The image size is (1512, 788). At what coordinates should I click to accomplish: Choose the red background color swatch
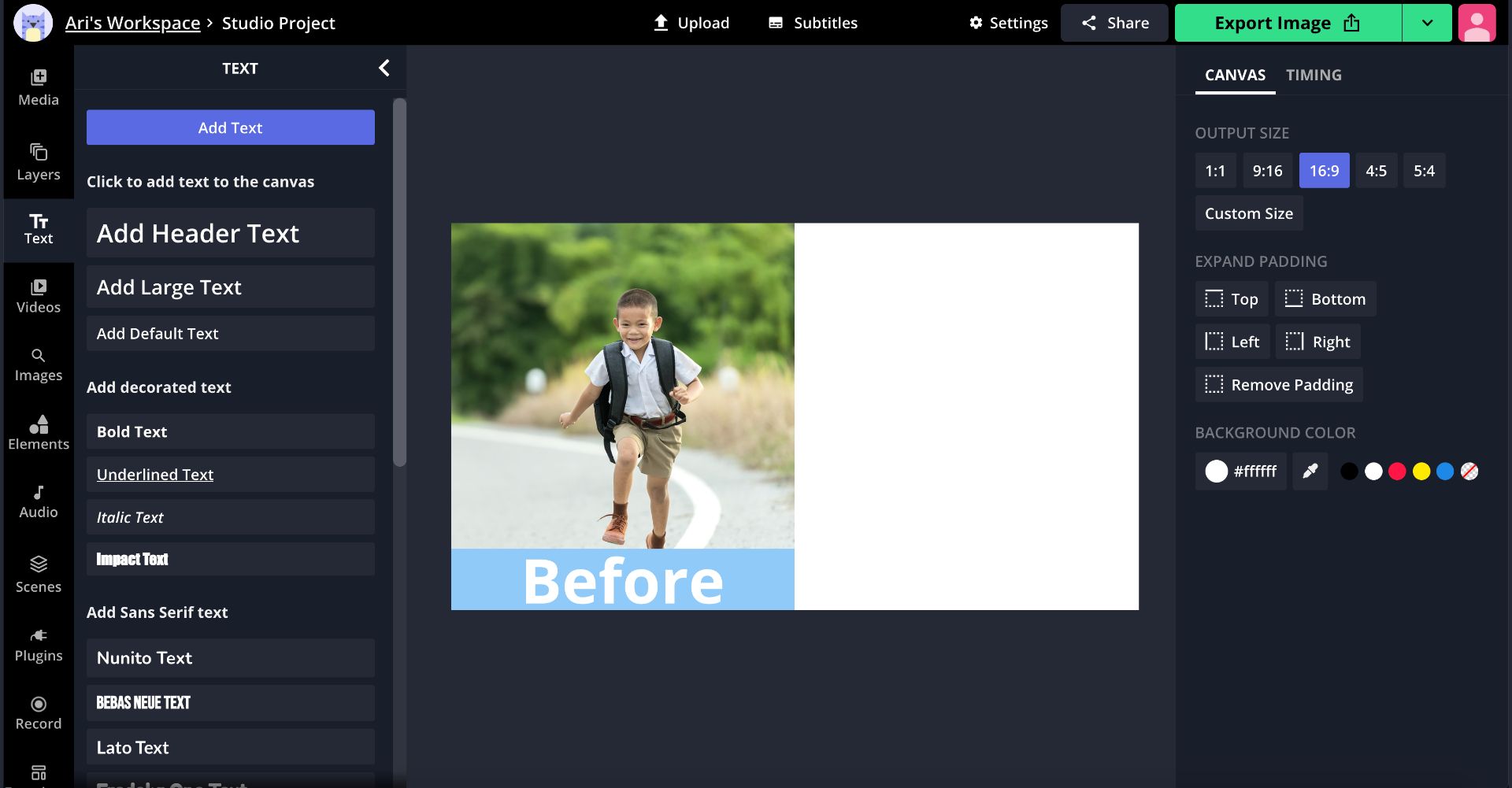[x=1397, y=472]
